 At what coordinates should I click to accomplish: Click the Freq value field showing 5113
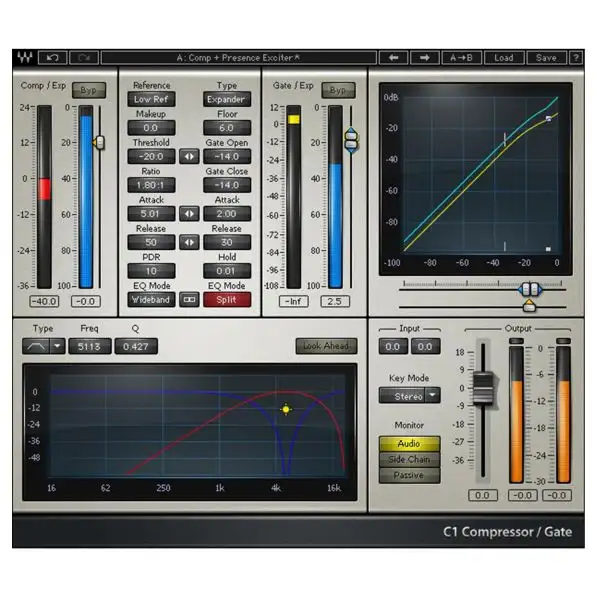[88, 346]
